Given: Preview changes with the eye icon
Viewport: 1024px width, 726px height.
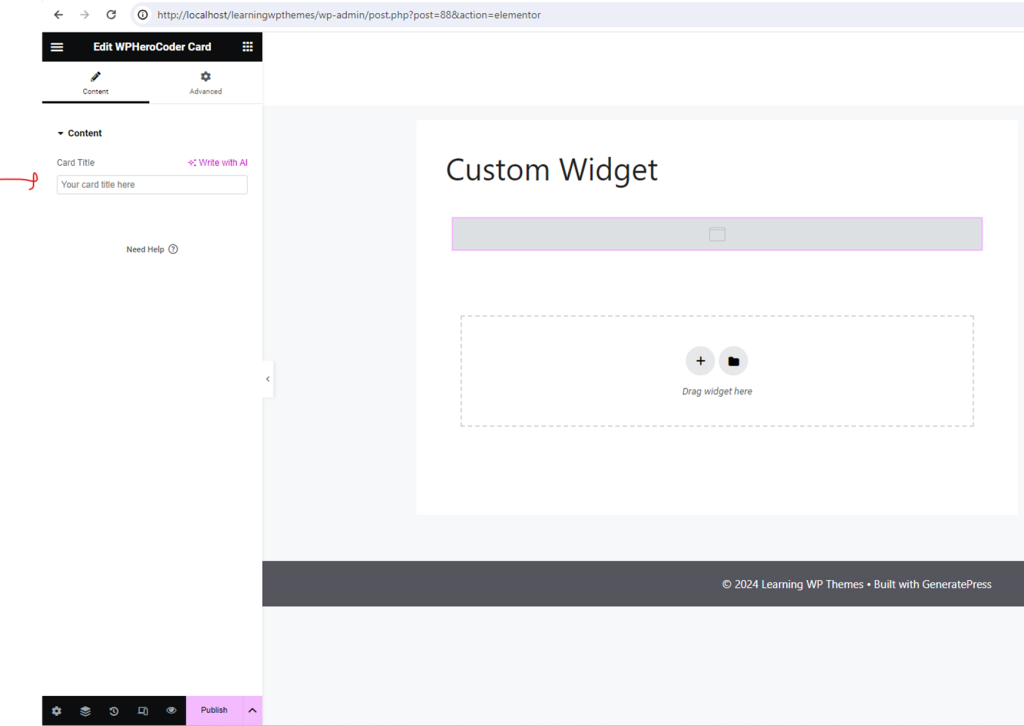Looking at the screenshot, I should [x=170, y=710].
